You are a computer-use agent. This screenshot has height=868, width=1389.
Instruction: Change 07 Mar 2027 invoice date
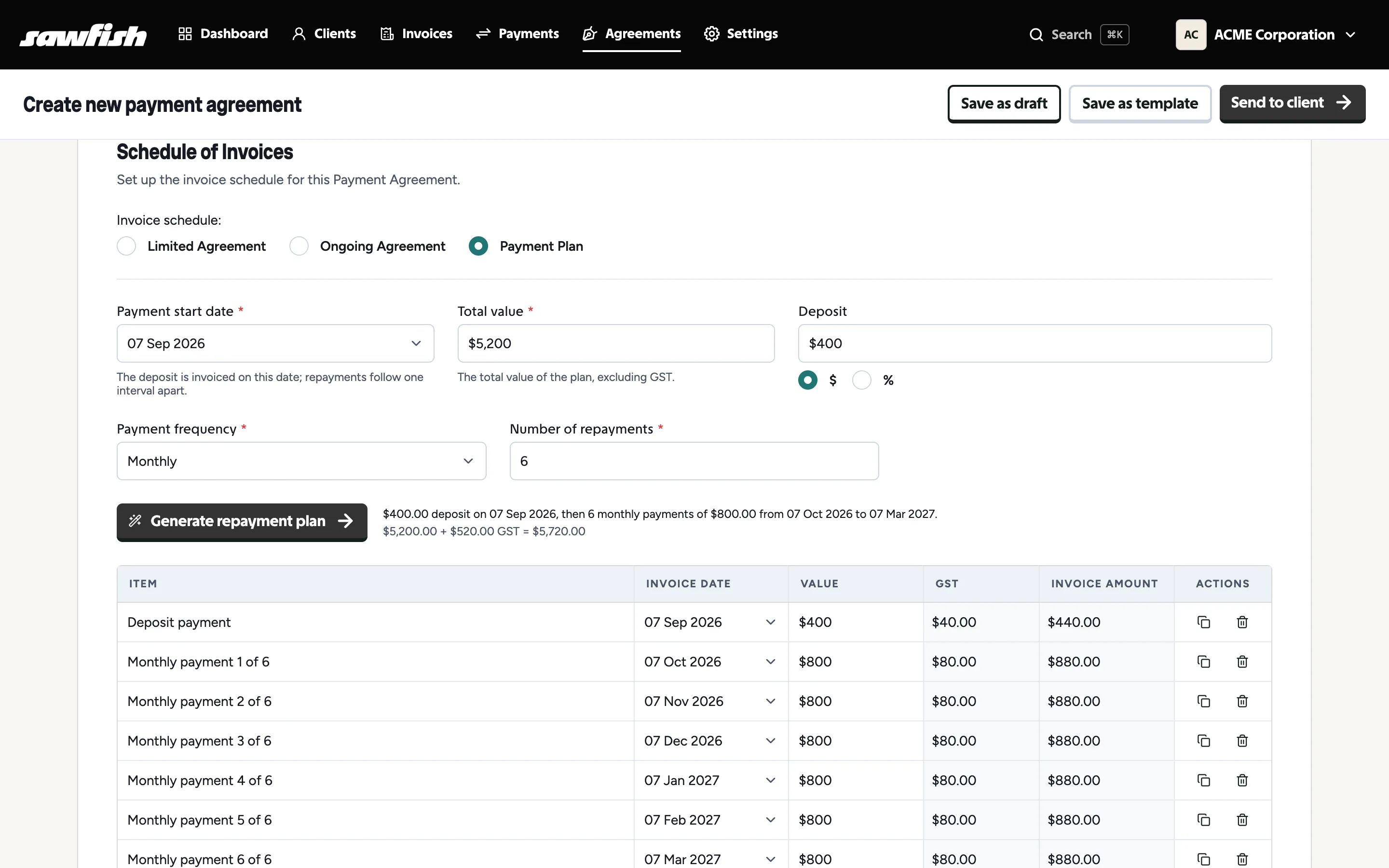(x=711, y=855)
